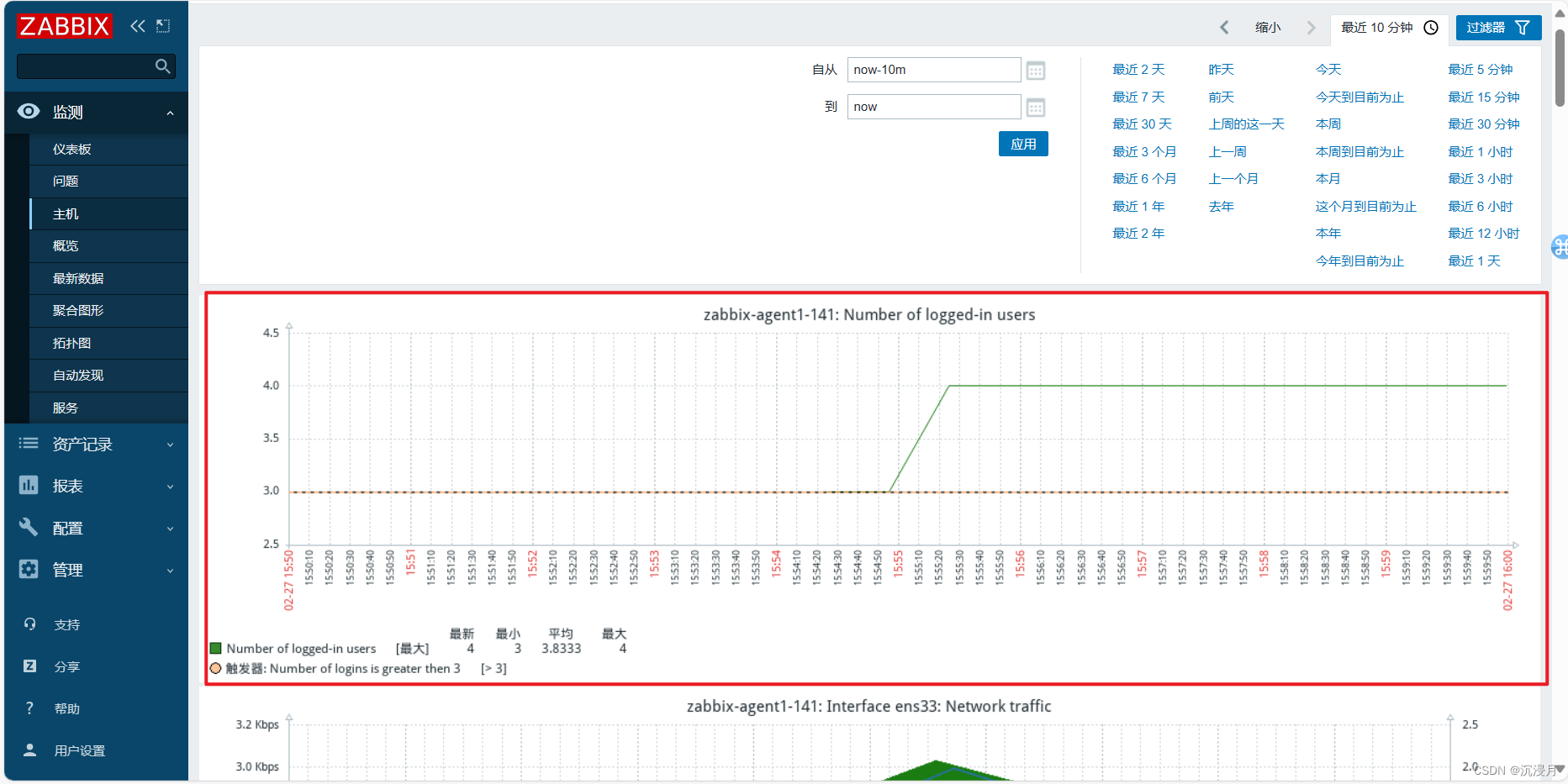This screenshot has height=784, width=1568.
Task: Open calendar picker next to 自从 field
Action: pyautogui.click(x=1035, y=70)
